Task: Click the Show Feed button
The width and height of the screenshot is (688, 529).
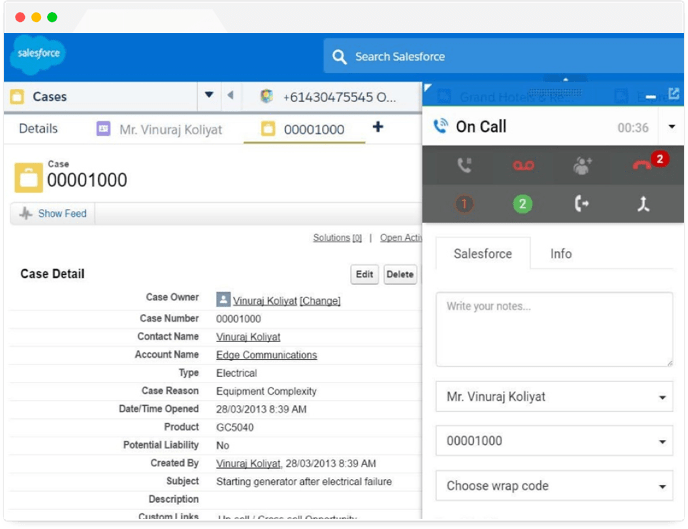Action: pos(53,214)
